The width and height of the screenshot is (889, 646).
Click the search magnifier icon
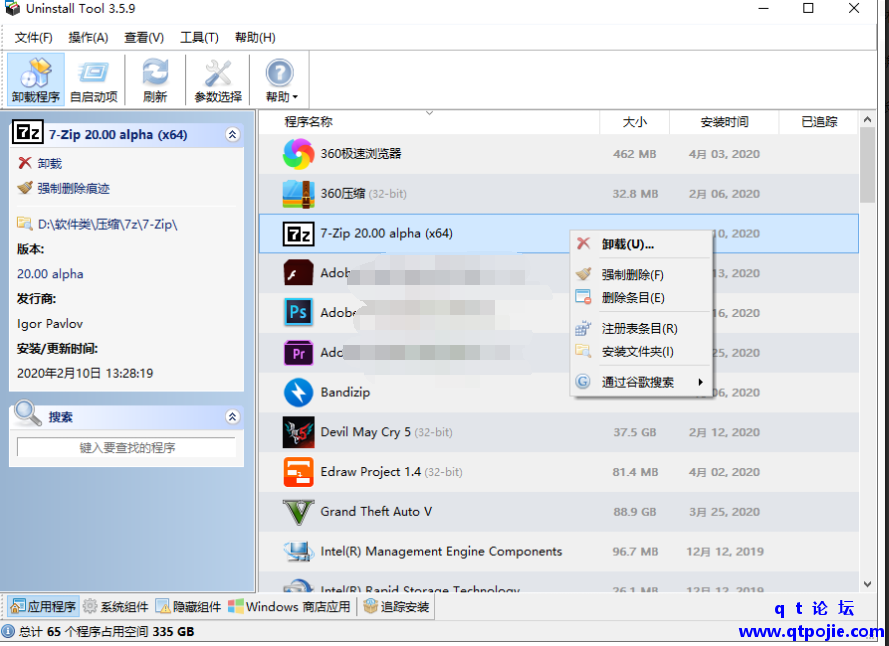coord(28,414)
